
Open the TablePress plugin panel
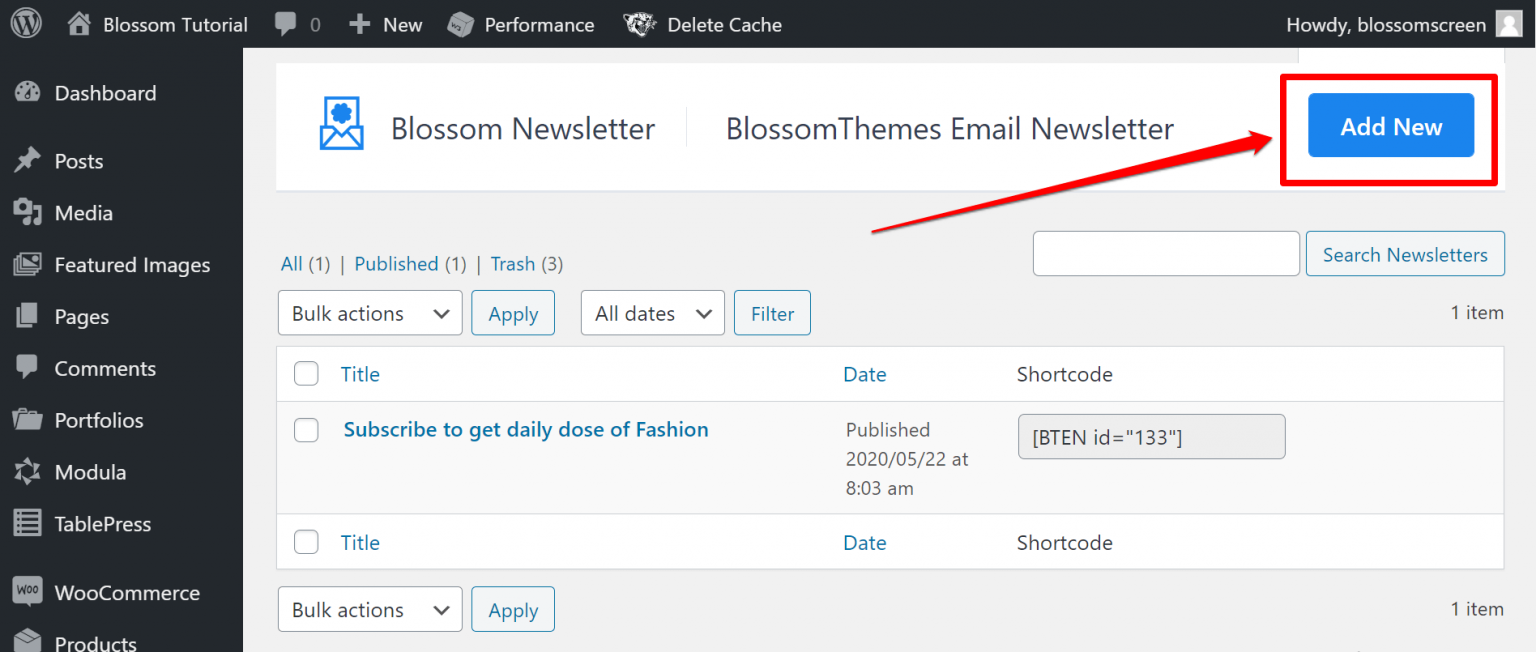point(100,523)
